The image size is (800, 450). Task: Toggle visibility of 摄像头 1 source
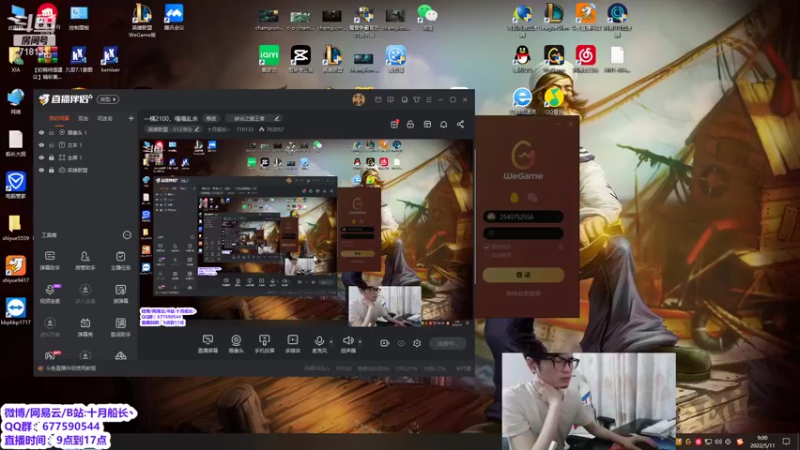(x=41, y=132)
